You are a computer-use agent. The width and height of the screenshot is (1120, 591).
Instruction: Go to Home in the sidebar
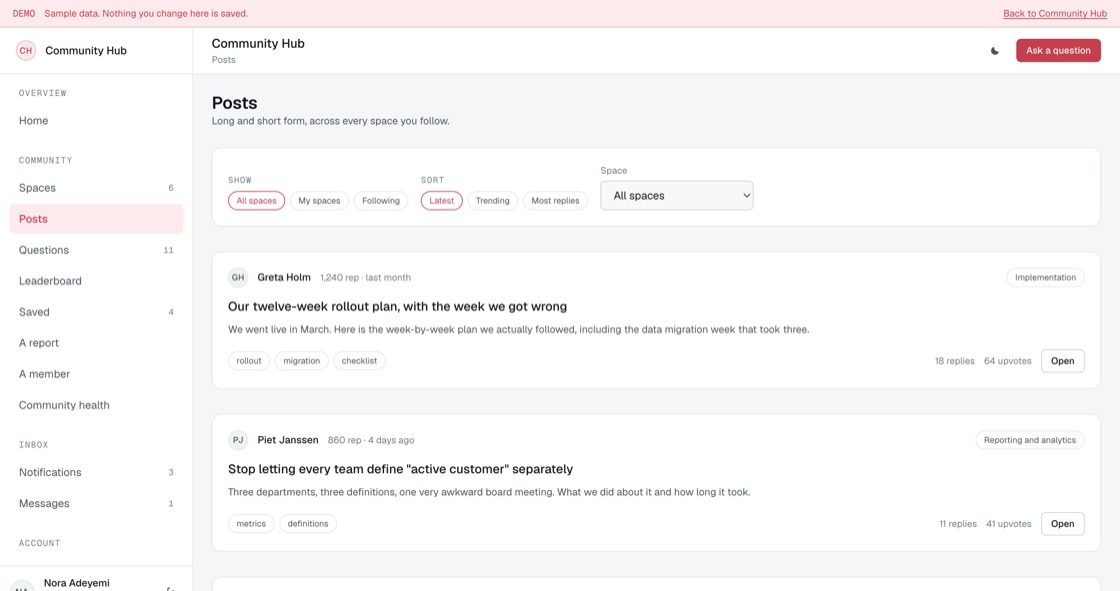coord(96,121)
